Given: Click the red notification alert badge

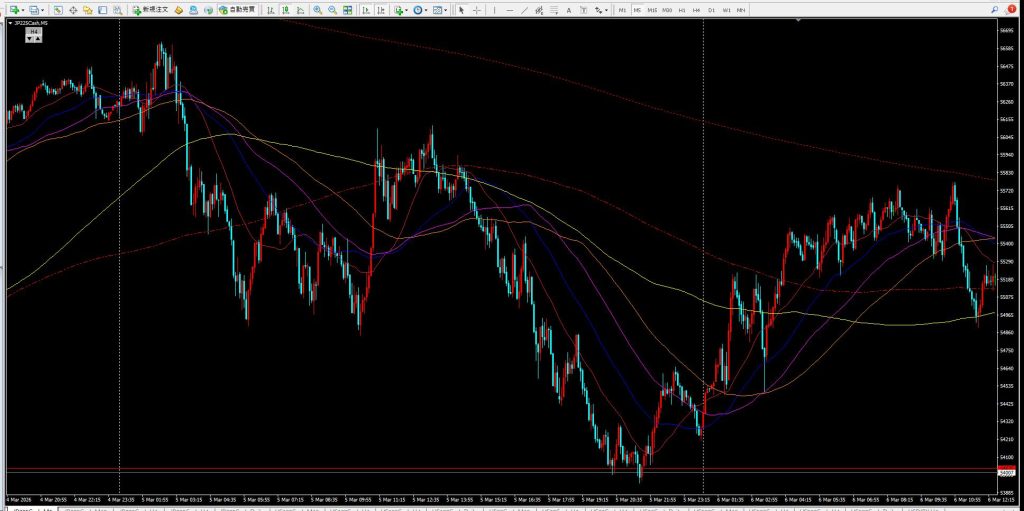Looking at the screenshot, I should (1012, 9).
